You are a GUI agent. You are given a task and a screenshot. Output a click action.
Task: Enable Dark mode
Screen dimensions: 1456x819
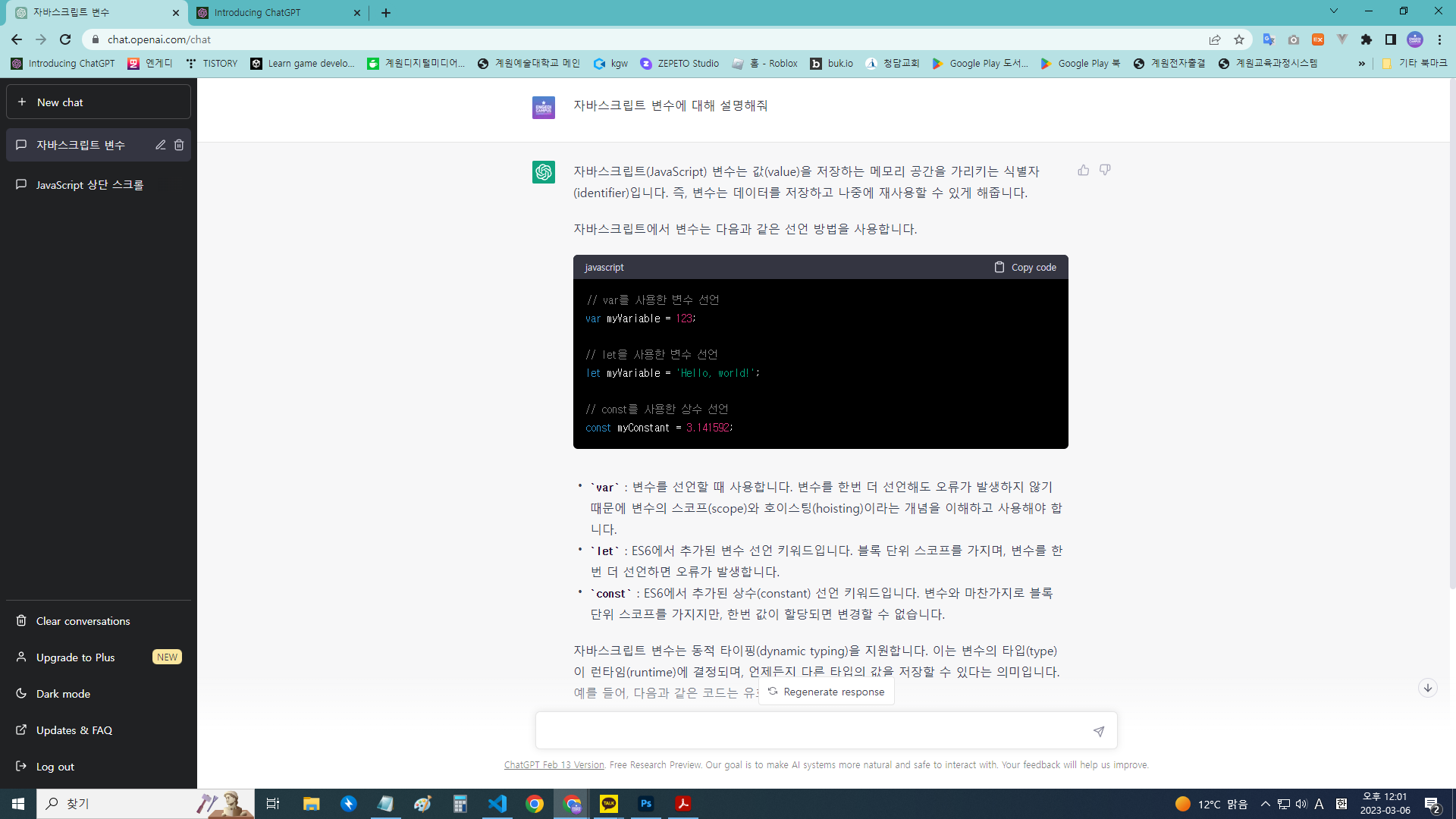pos(62,693)
